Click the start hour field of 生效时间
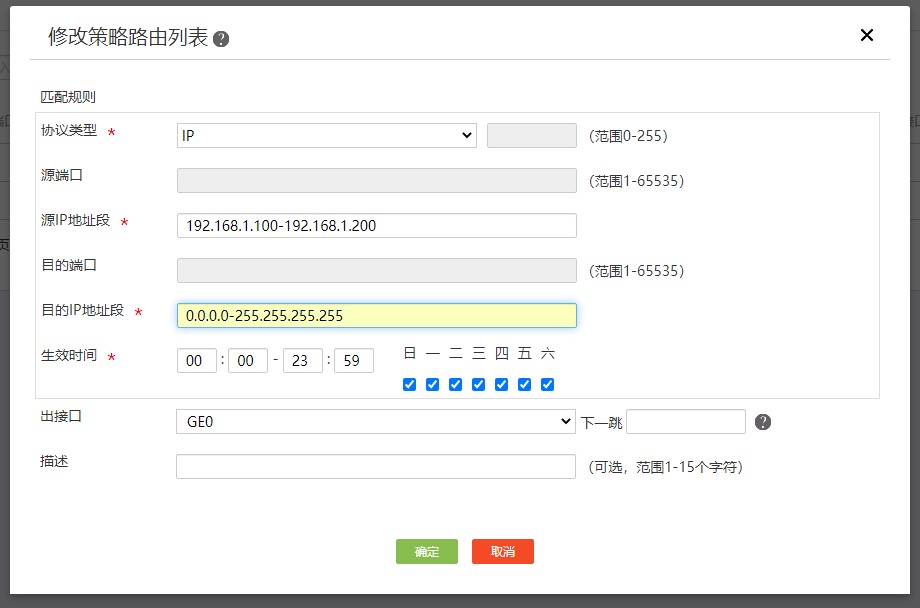The width and height of the screenshot is (920, 608). [197, 360]
